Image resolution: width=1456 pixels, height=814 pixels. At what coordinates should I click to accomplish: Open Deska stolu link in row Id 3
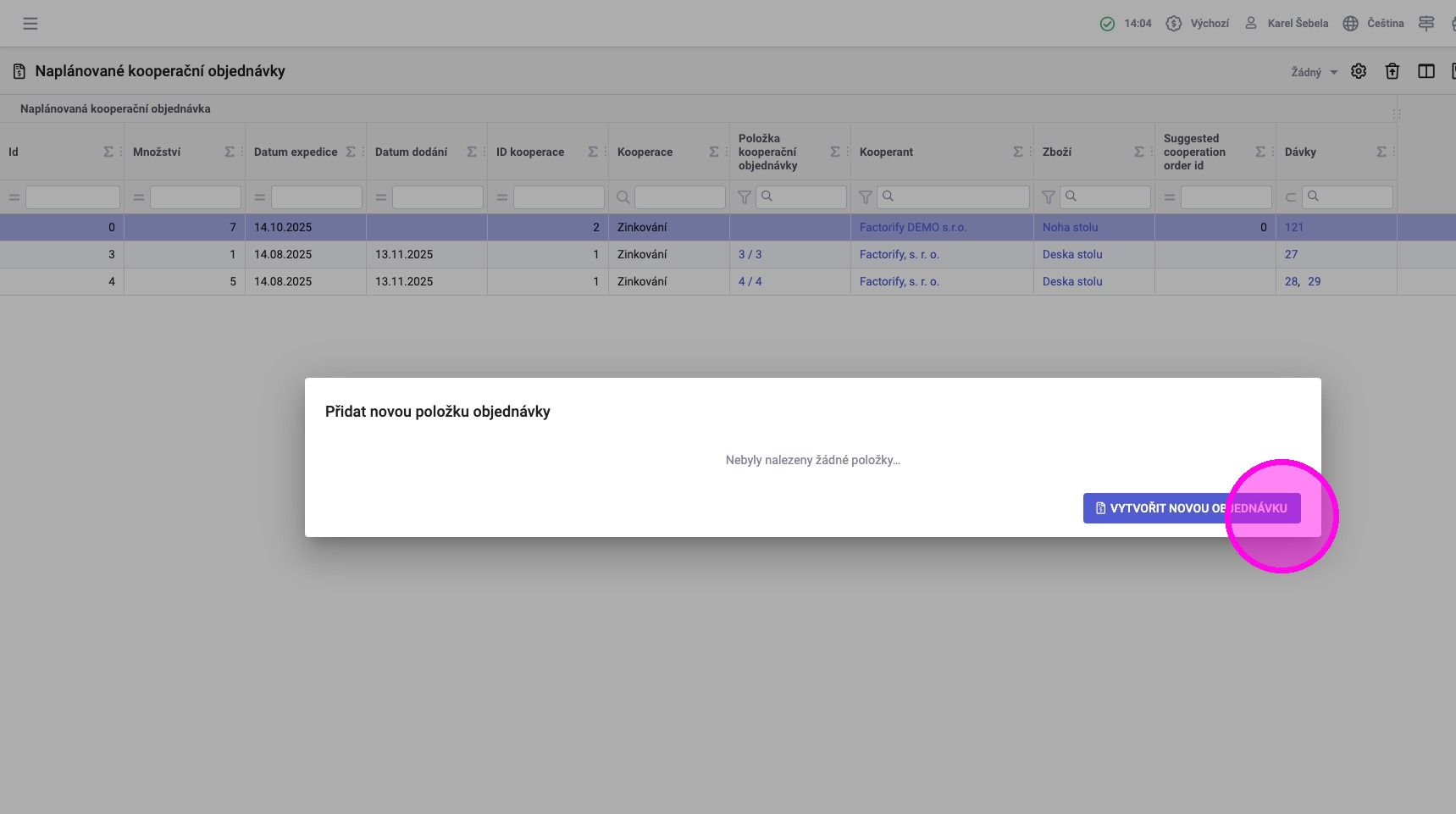click(x=1073, y=254)
